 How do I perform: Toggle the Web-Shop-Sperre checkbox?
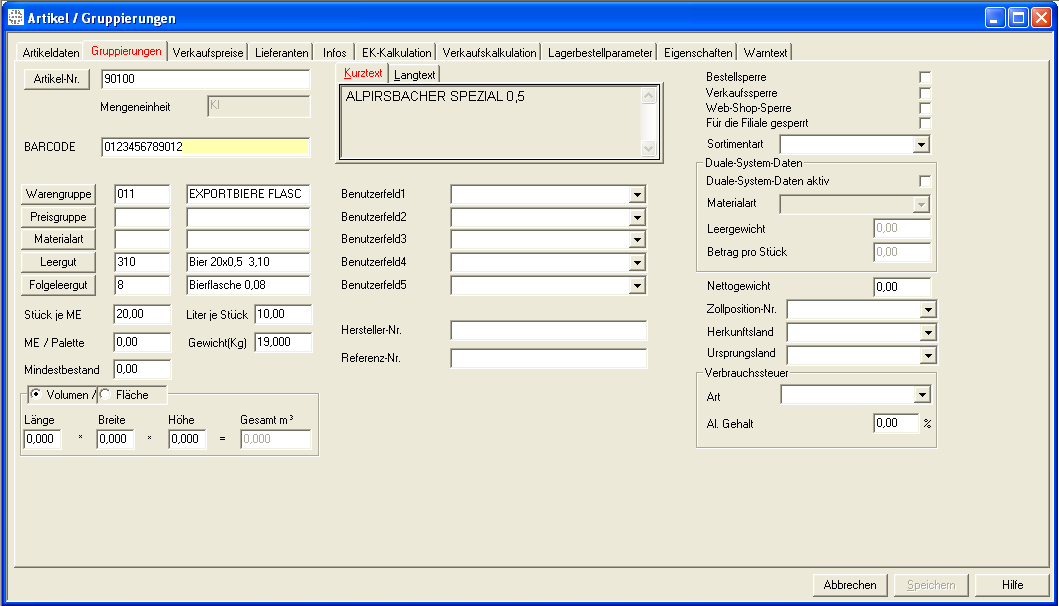(925, 108)
